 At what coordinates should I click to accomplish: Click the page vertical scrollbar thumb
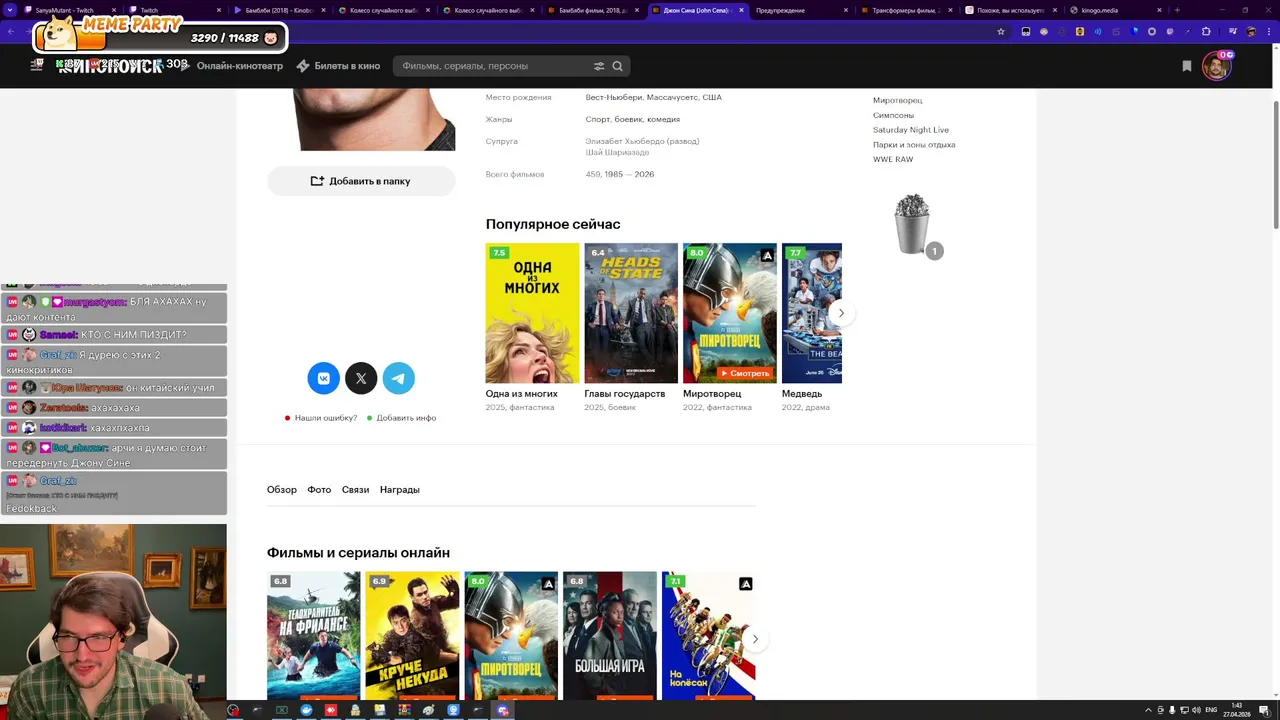tap(1275, 165)
